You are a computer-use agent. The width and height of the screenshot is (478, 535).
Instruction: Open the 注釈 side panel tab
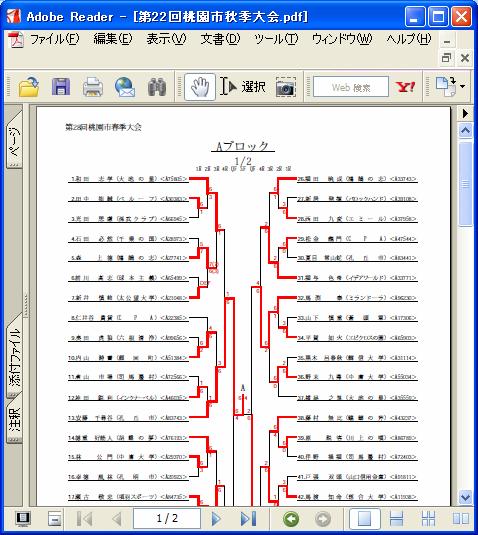(x=14, y=419)
